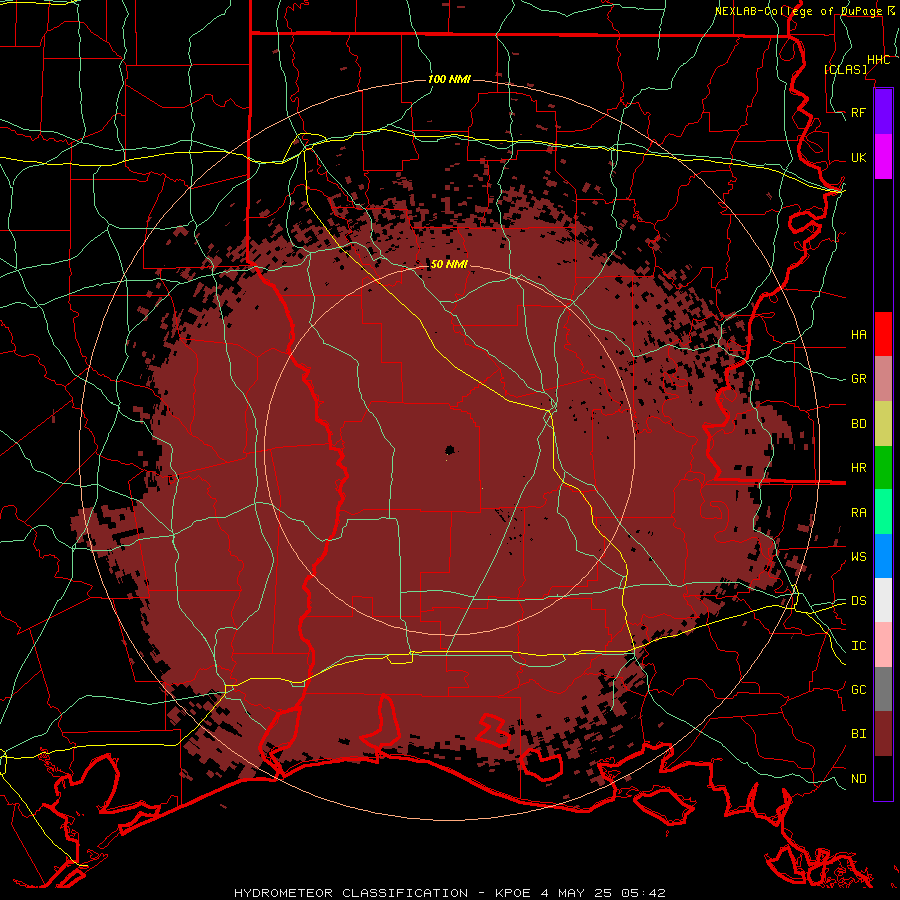Click the 'HA' legend label
Image resolution: width=900 pixels, height=900 pixels.
tap(858, 334)
